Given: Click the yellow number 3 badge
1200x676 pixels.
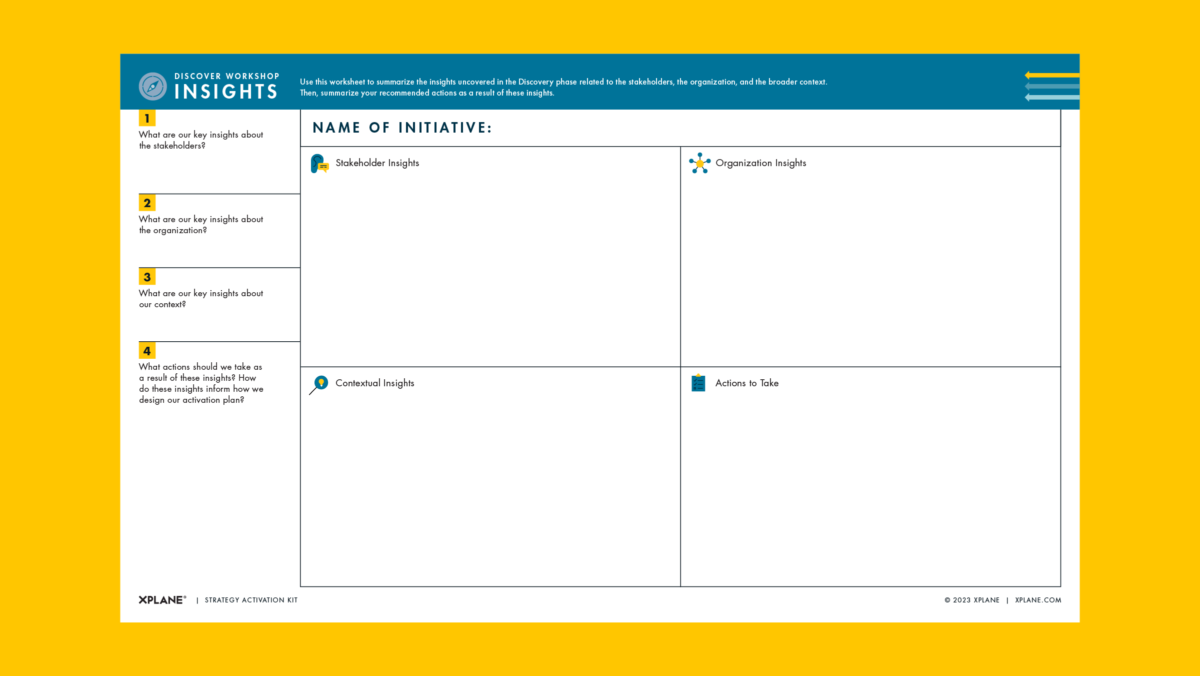Looking at the screenshot, I should click(147, 277).
